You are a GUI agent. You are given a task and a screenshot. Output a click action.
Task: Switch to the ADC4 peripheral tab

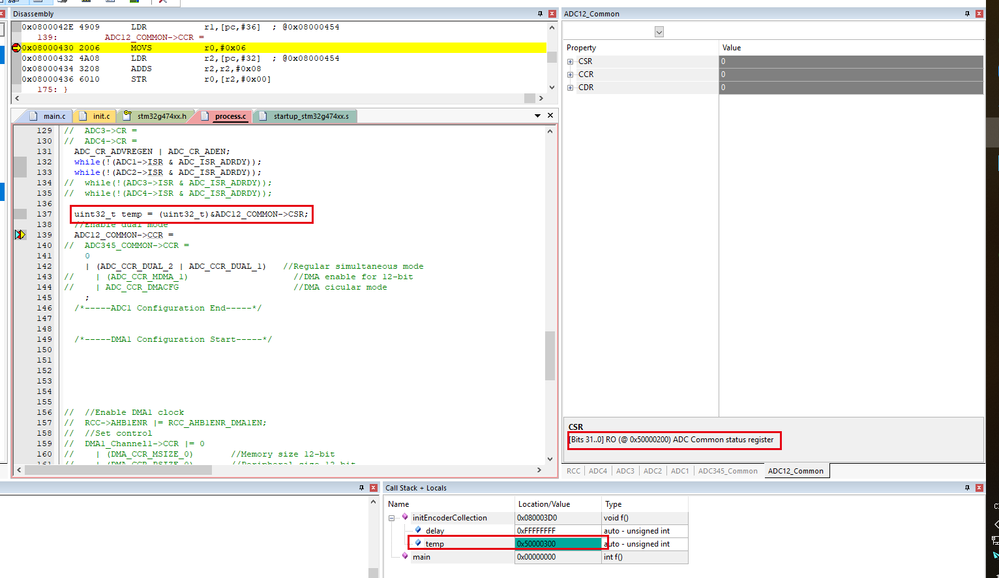click(598, 471)
